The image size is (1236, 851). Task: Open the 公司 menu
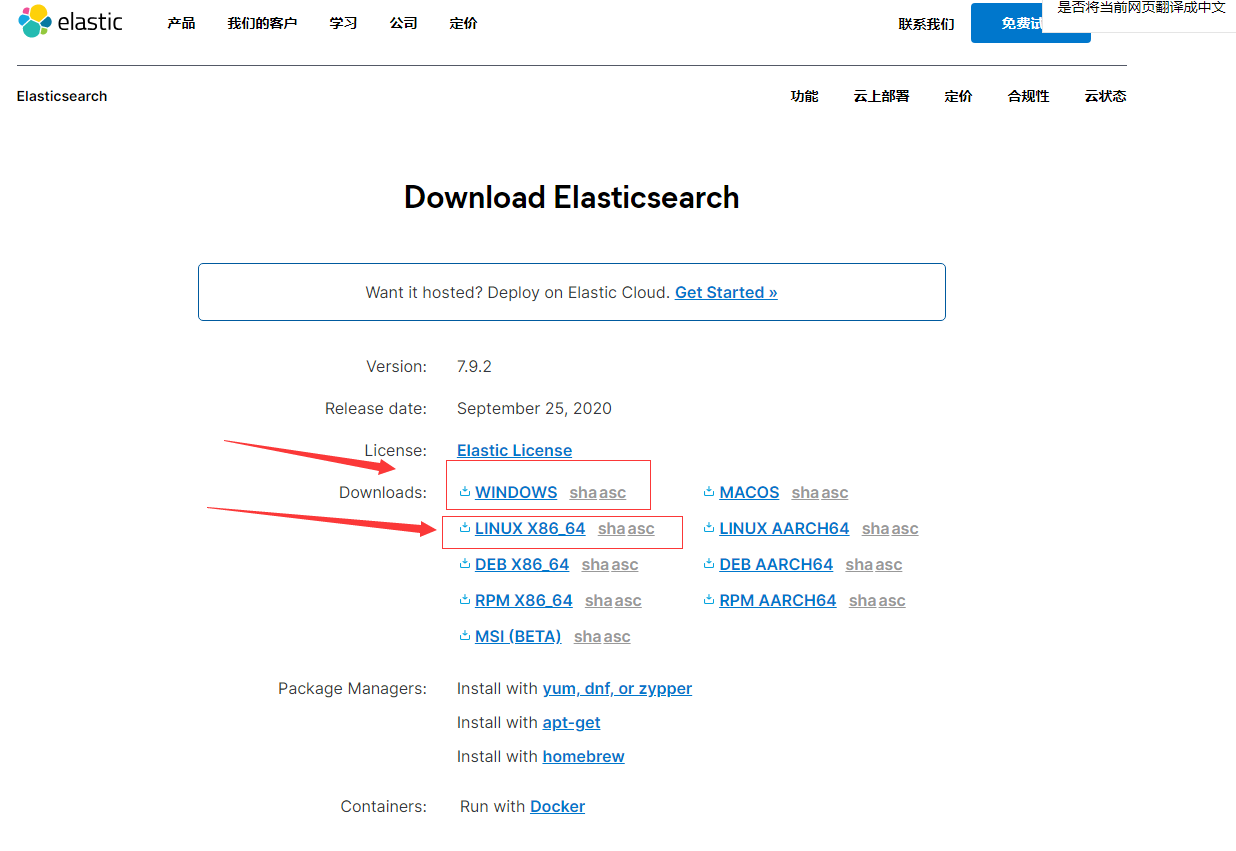[403, 23]
